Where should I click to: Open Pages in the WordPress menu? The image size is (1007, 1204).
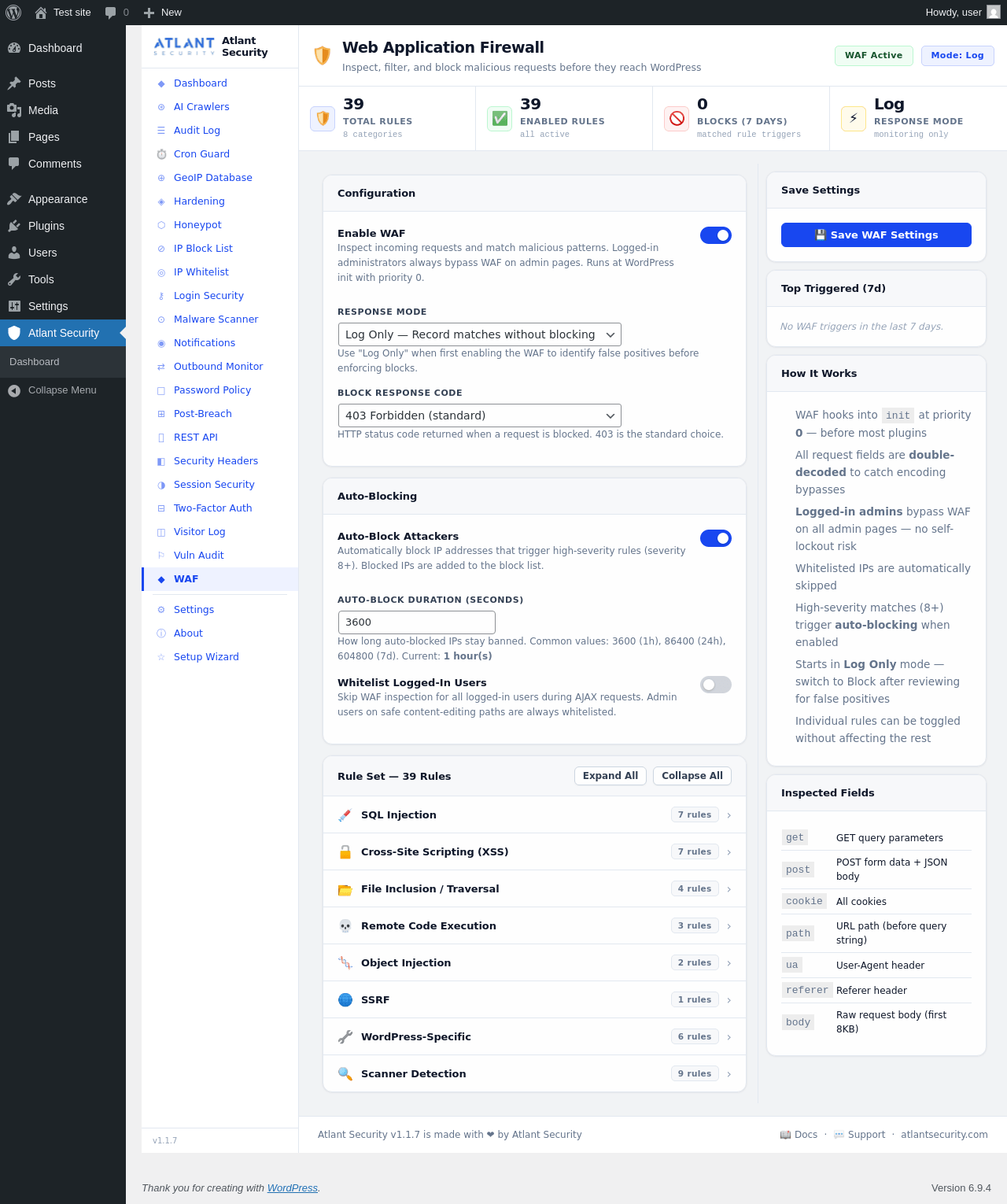pos(63,137)
